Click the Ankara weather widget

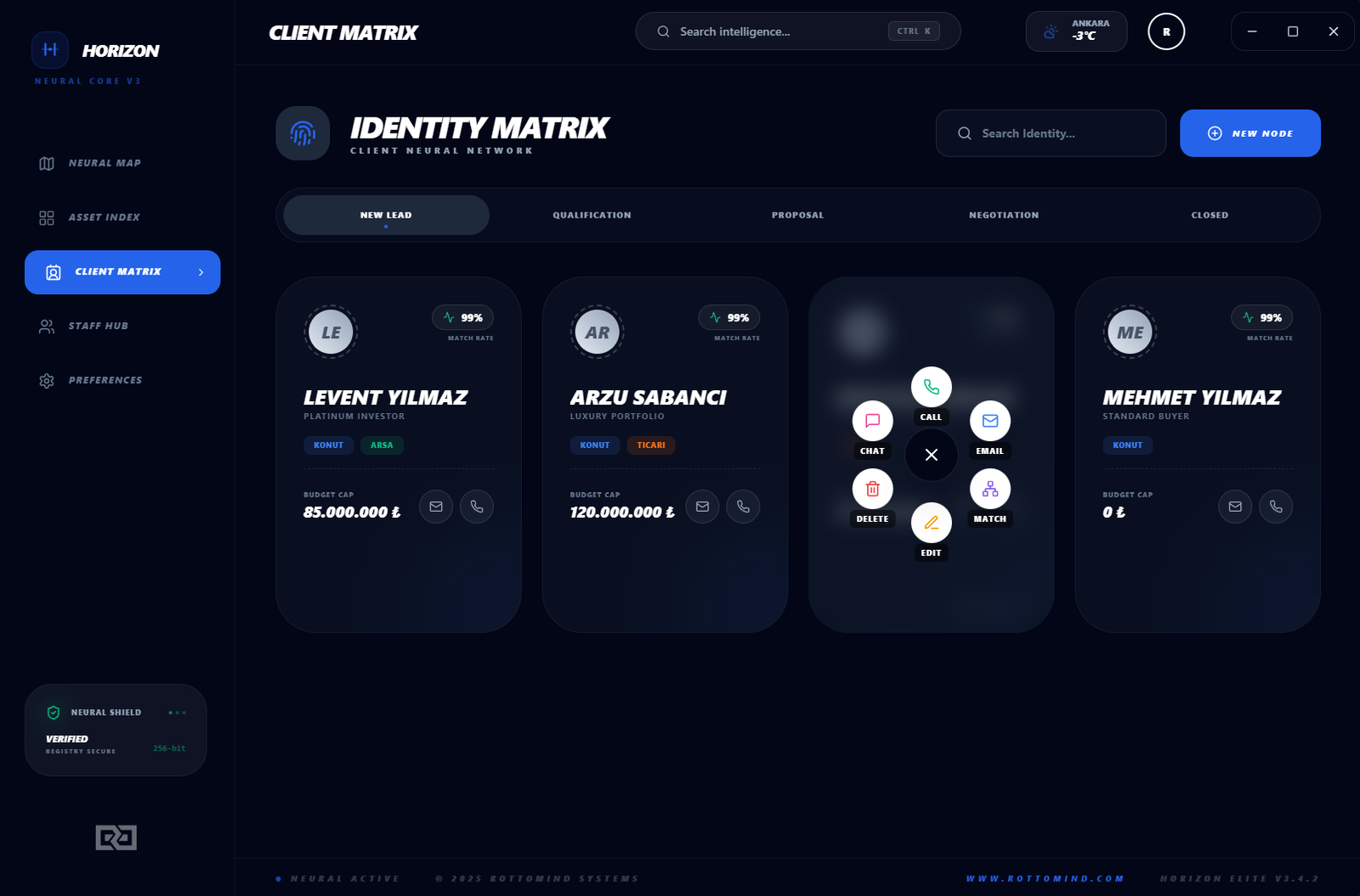(x=1075, y=31)
